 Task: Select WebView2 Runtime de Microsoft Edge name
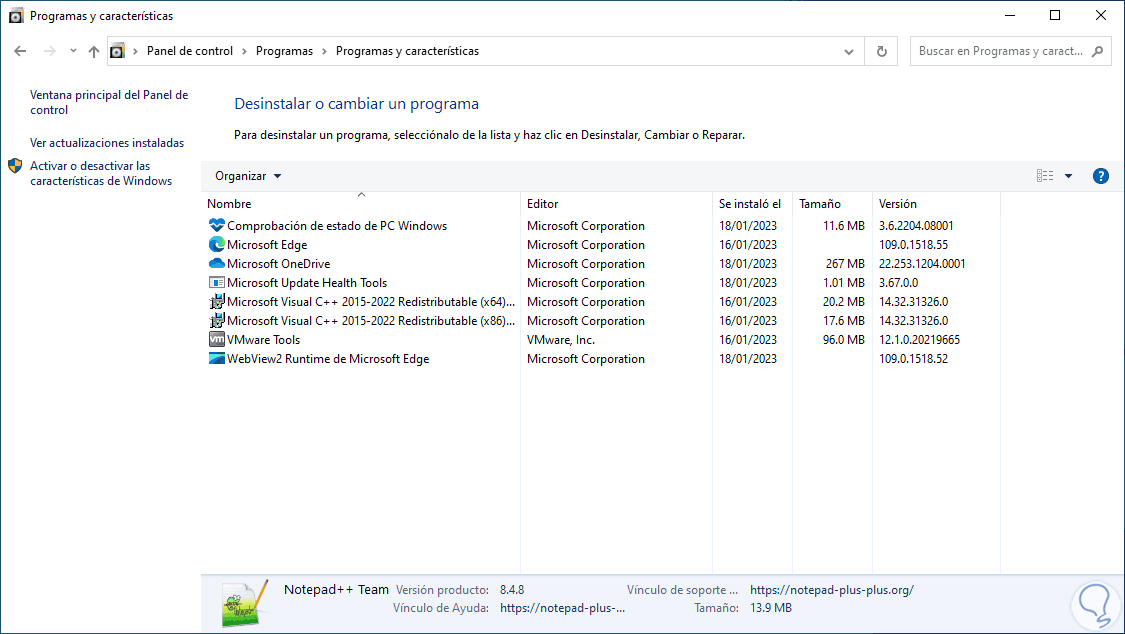click(328, 359)
